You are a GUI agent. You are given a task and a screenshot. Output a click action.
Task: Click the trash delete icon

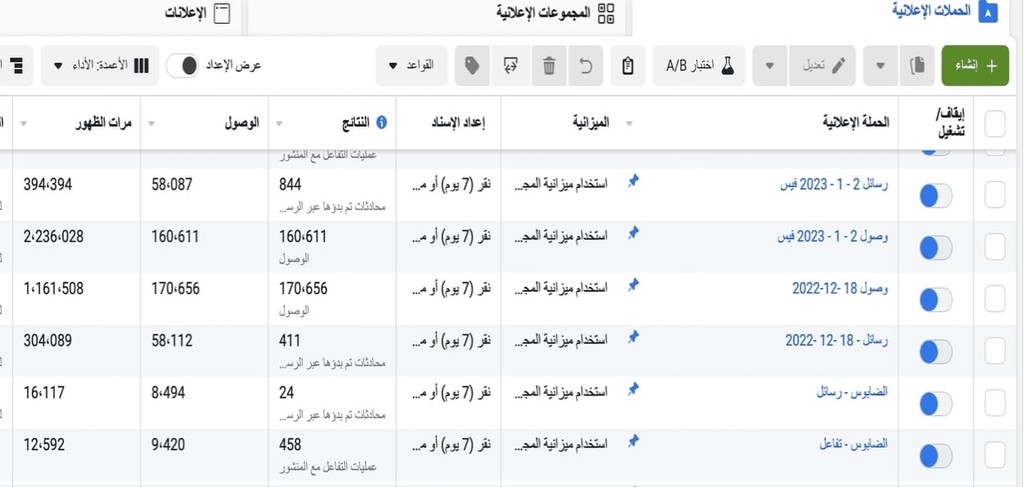pos(549,65)
